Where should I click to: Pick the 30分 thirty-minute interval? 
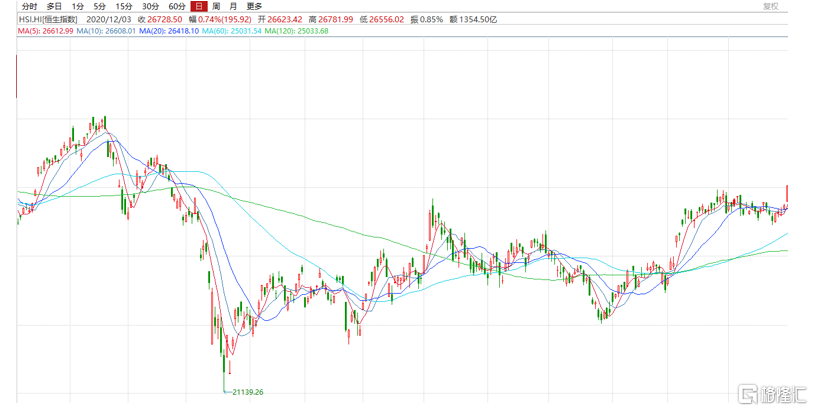pyautogui.click(x=150, y=6)
